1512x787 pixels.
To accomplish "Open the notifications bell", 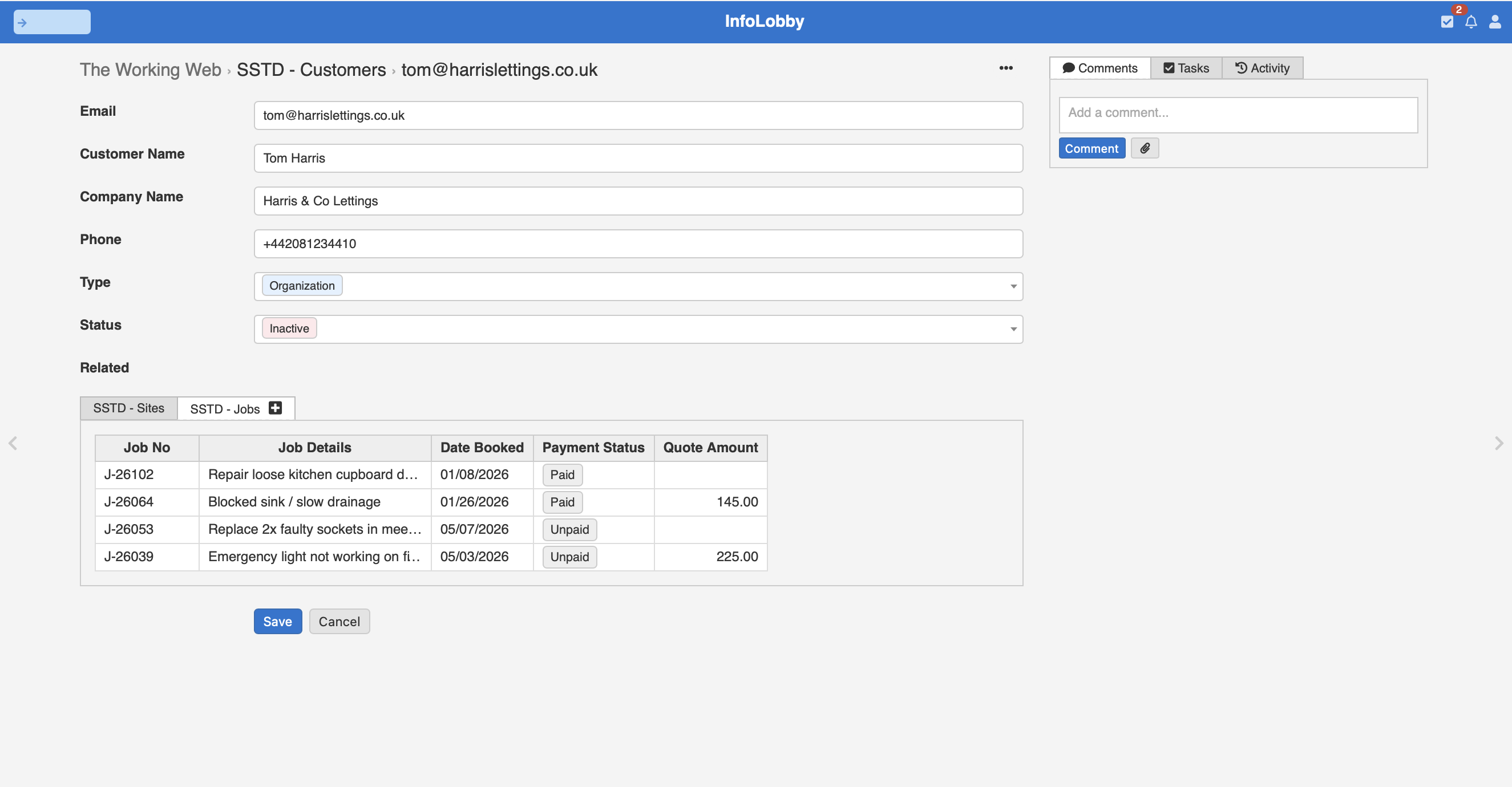I will tap(1471, 22).
